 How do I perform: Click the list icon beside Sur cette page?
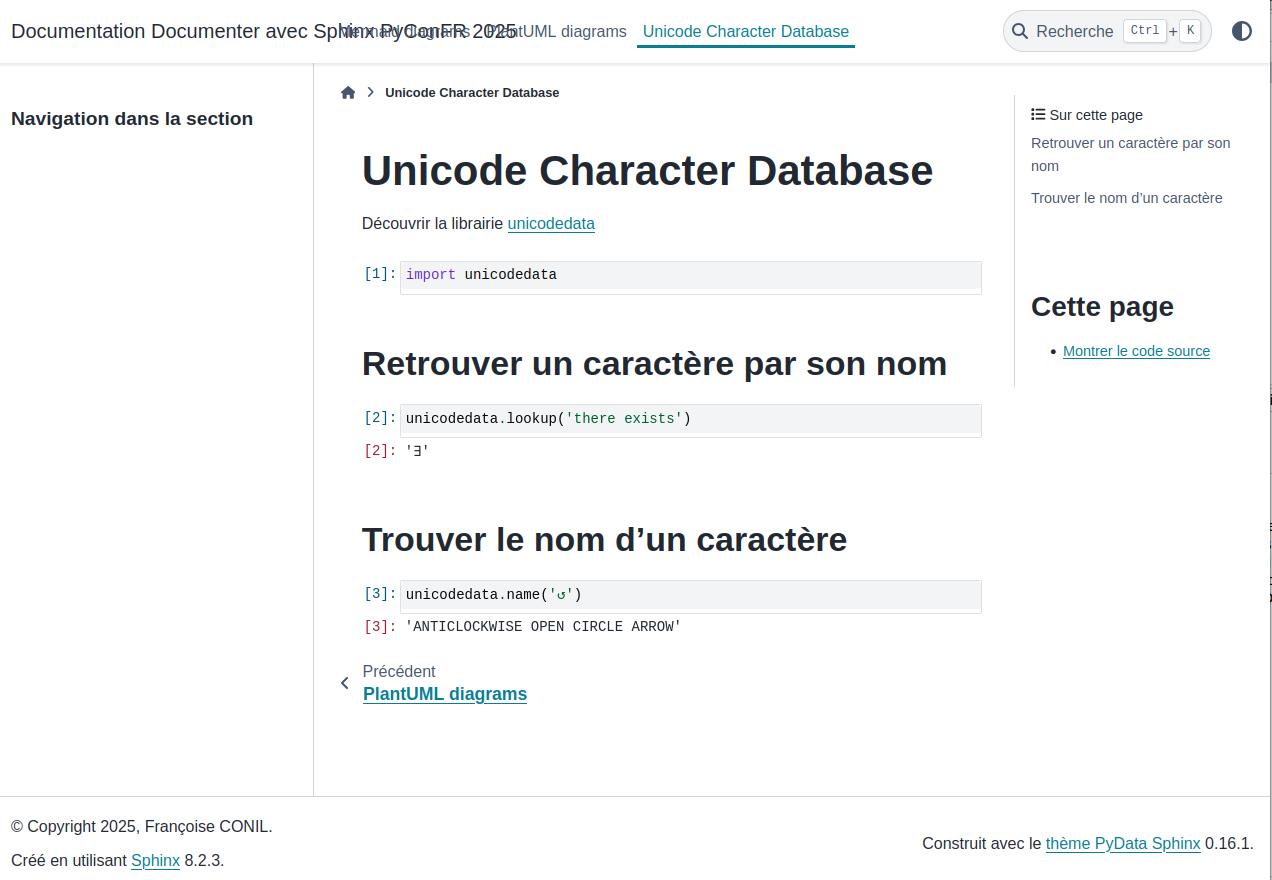[1038, 115]
